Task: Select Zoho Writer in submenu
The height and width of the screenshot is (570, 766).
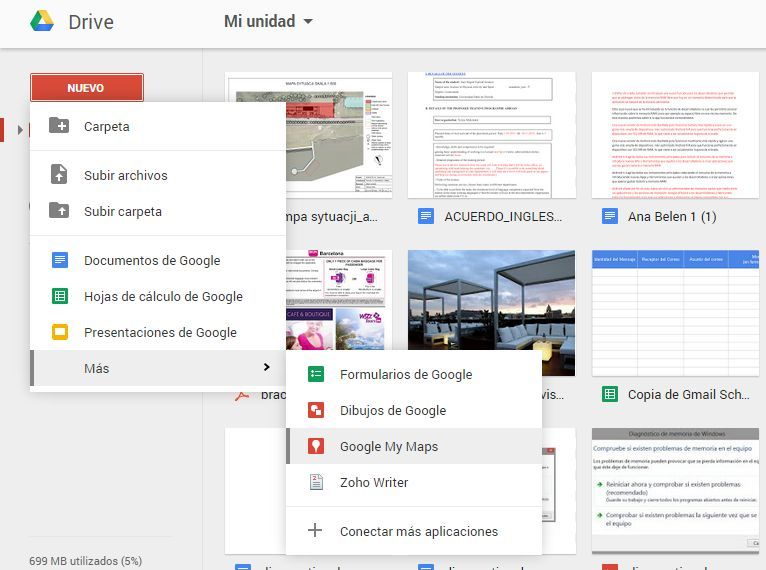Action: (x=414, y=482)
